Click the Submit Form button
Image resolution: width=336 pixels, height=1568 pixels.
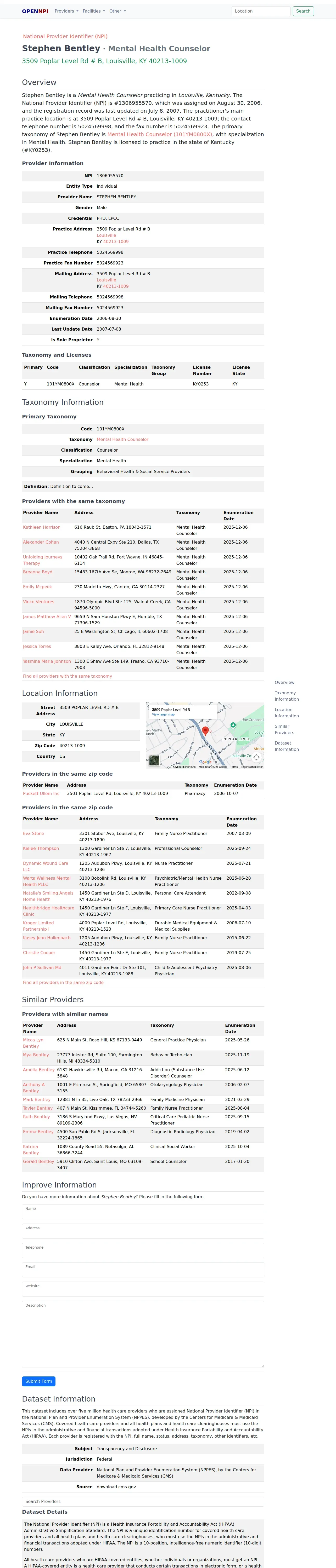[x=38, y=1381]
